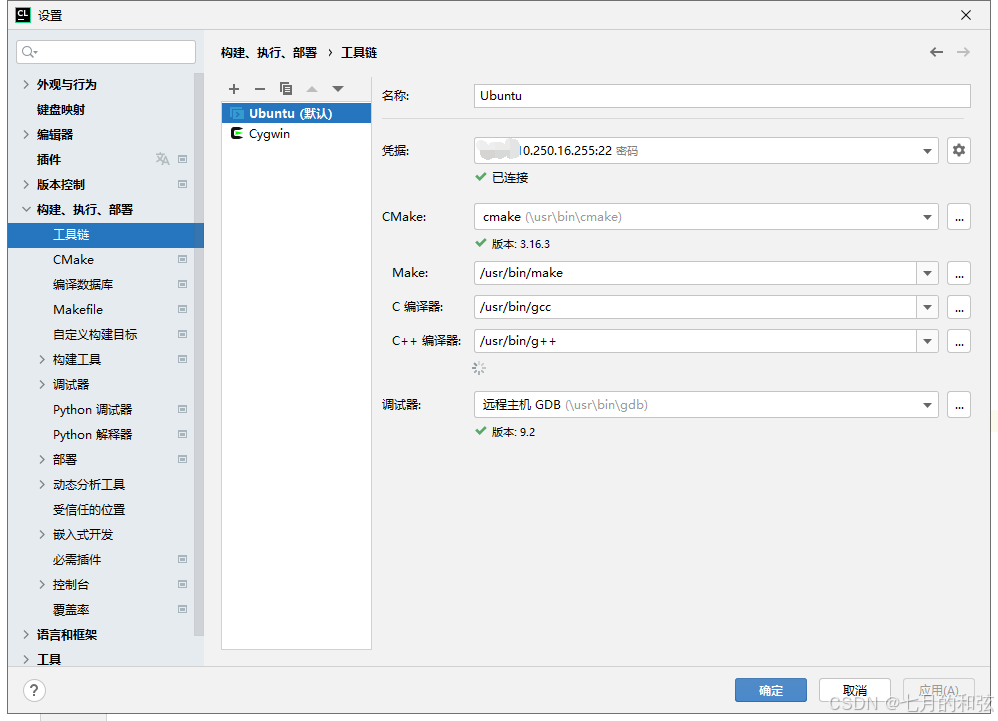The width and height of the screenshot is (998, 721).
Task: Move the toolchain up in the list
Action: click(312, 89)
